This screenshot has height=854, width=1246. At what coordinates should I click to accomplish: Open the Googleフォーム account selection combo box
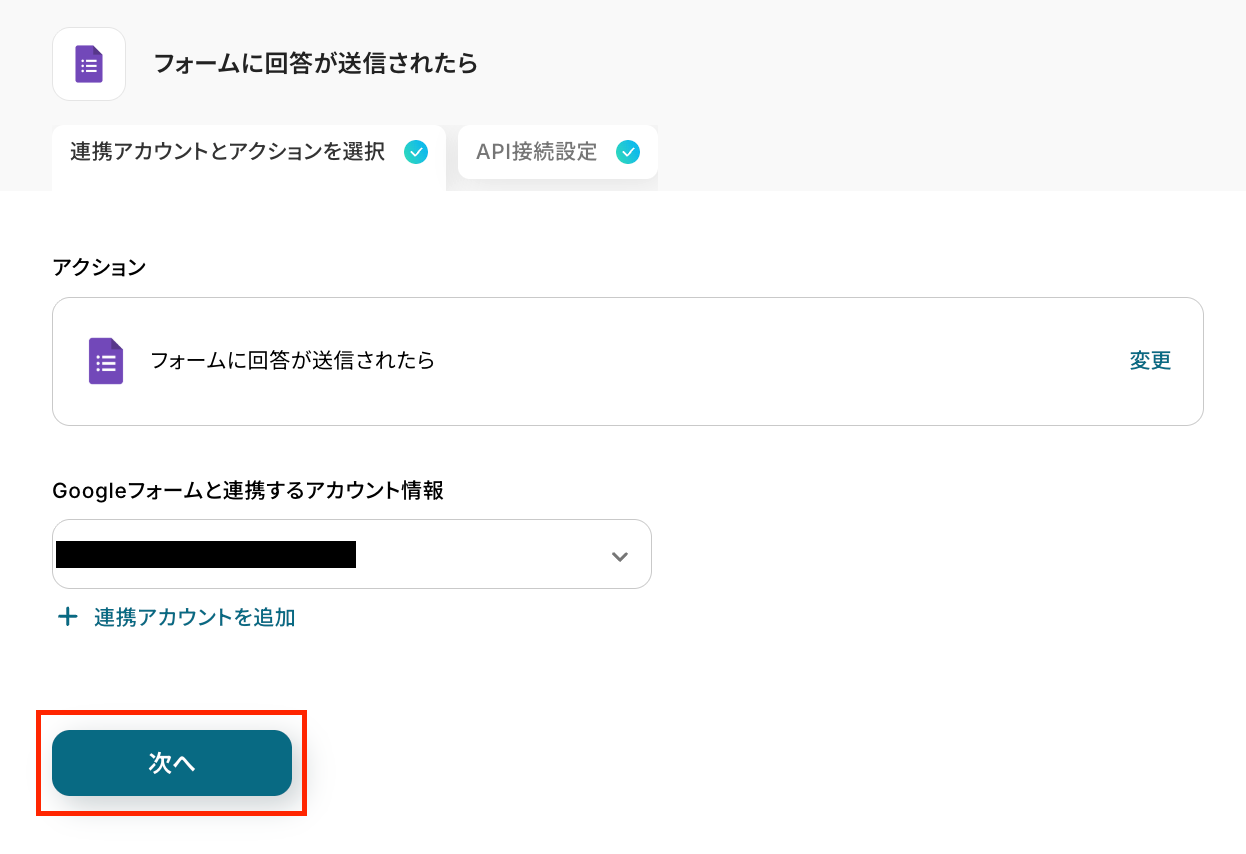[480, 554]
